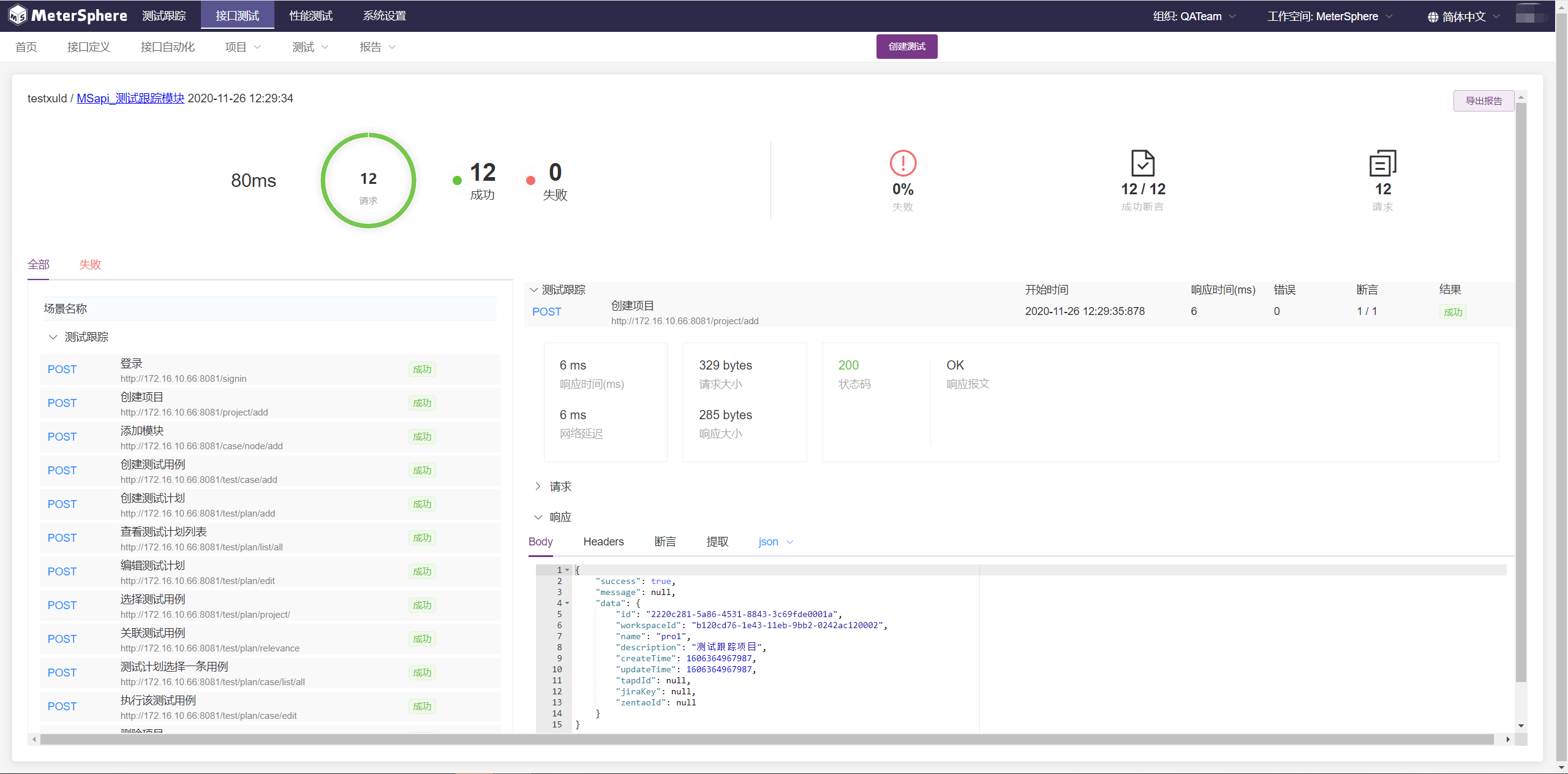
Task: Select the 执行该测试用例 request row
Action: click(270, 707)
